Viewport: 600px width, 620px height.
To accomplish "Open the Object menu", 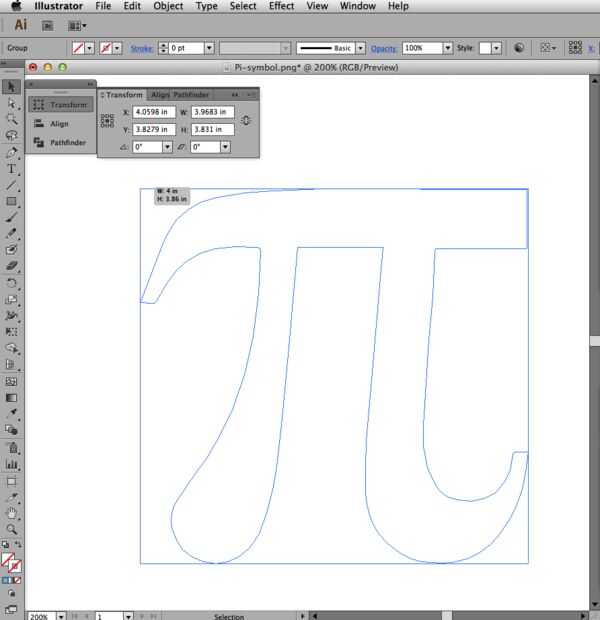I will point(168,6).
